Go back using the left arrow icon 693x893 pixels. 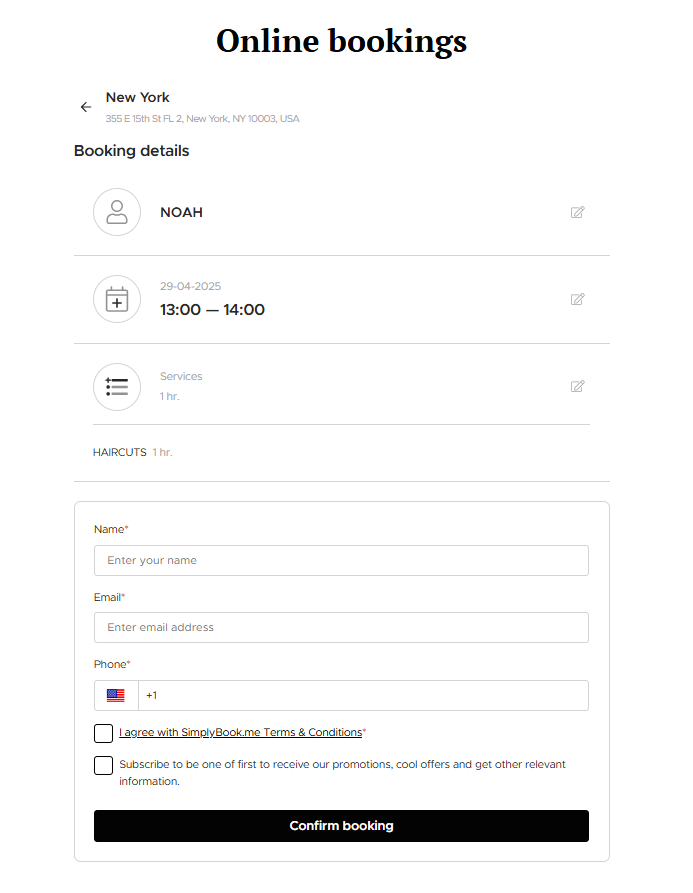pos(86,107)
